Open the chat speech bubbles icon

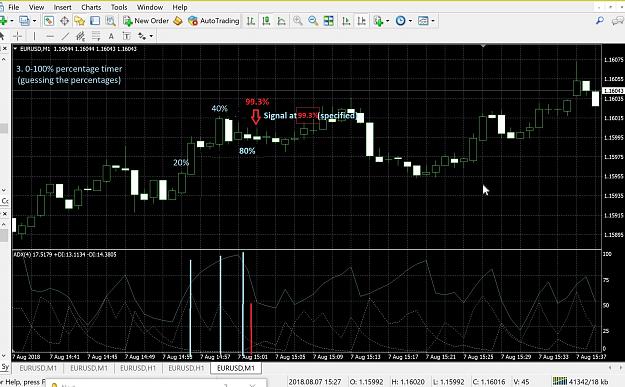tap(618, 21)
